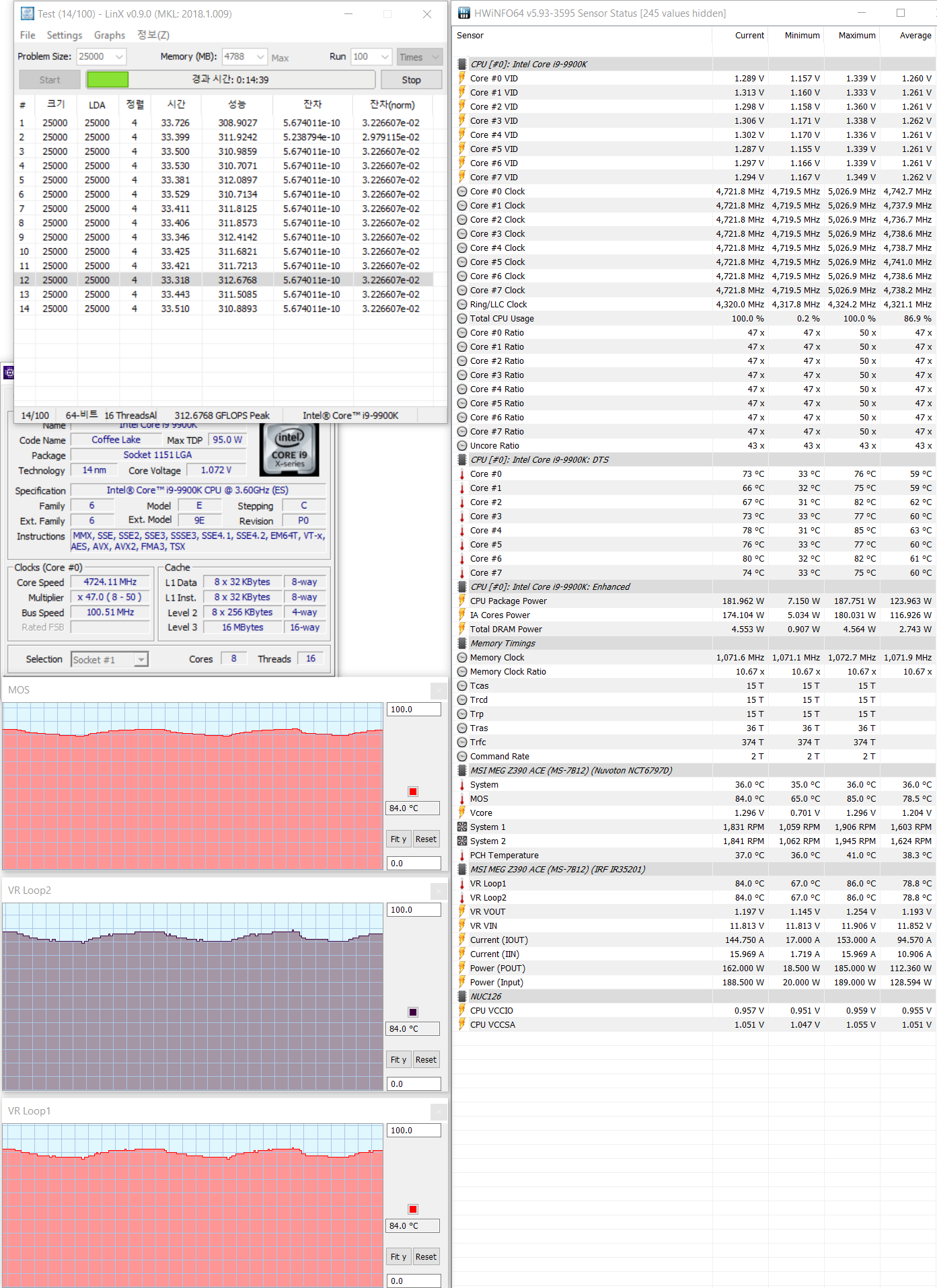Click Reset in the VR Loop1 graph

[426, 1257]
